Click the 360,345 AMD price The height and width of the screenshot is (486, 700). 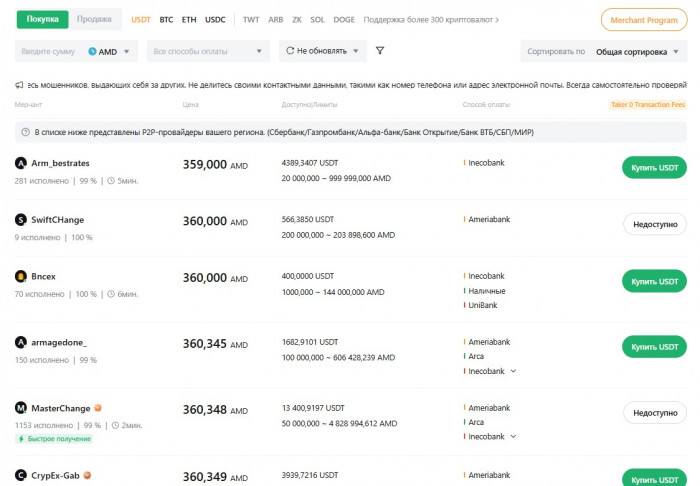215,344
